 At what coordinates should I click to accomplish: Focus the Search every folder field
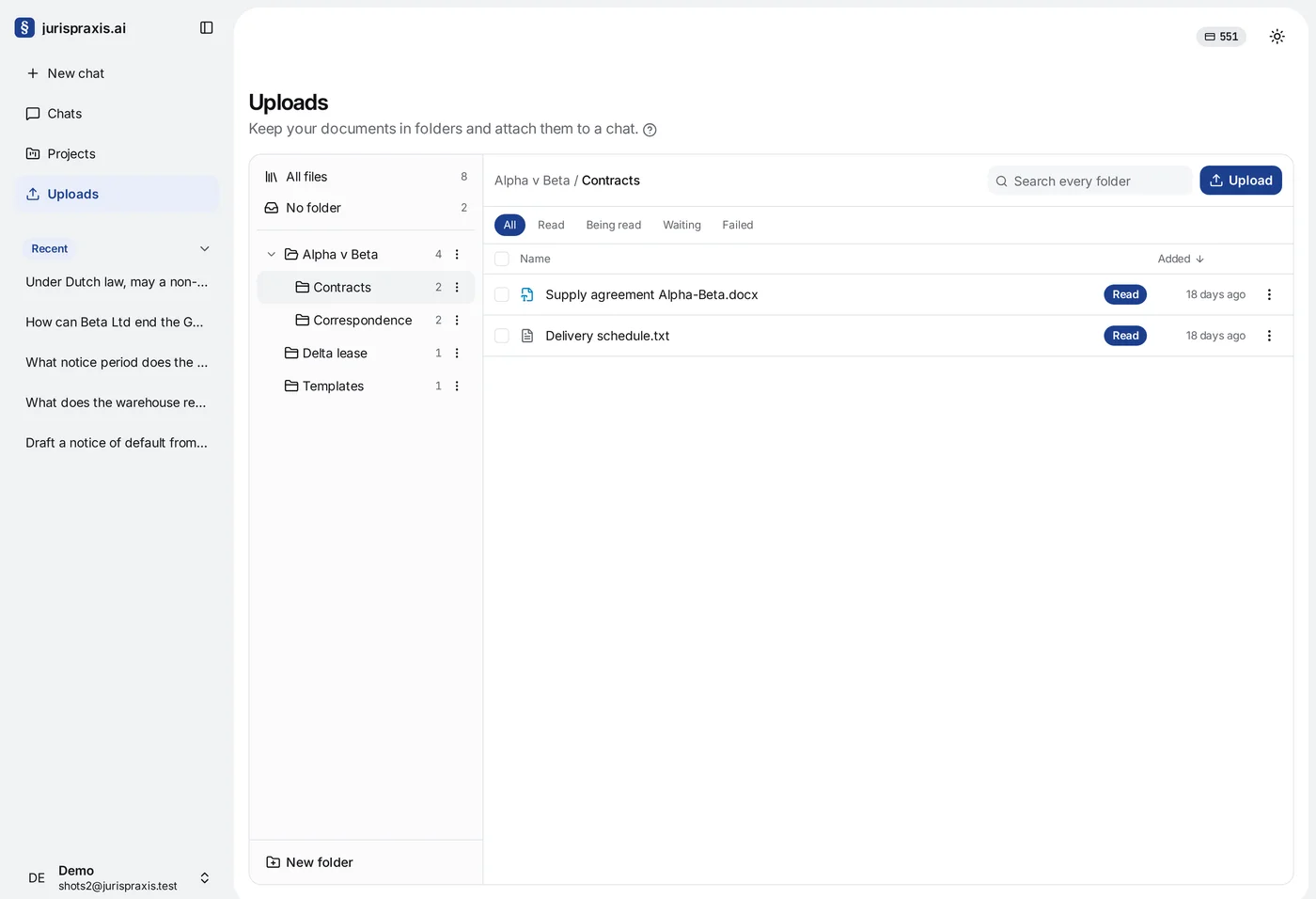pos(1089,181)
